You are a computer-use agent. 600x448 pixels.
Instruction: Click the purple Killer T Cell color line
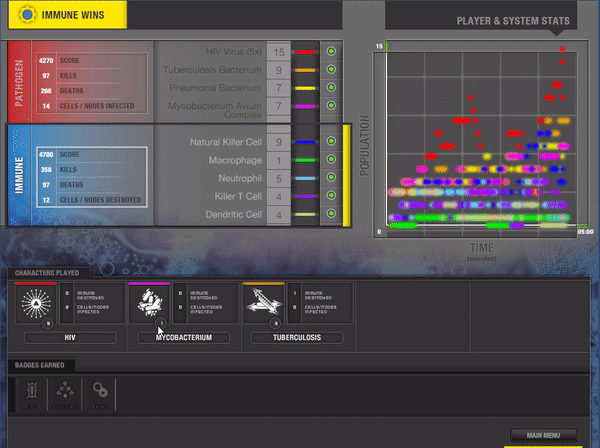click(x=305, y=196)
